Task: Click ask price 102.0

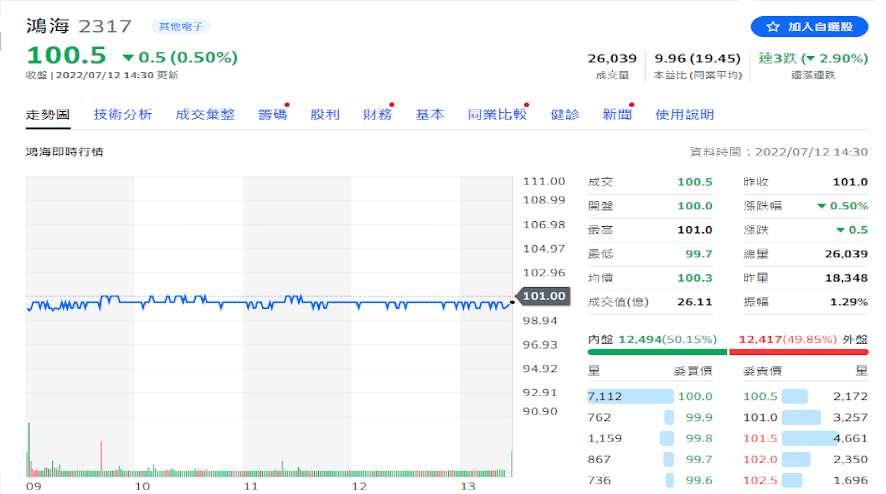Action: tap(760, 460)
